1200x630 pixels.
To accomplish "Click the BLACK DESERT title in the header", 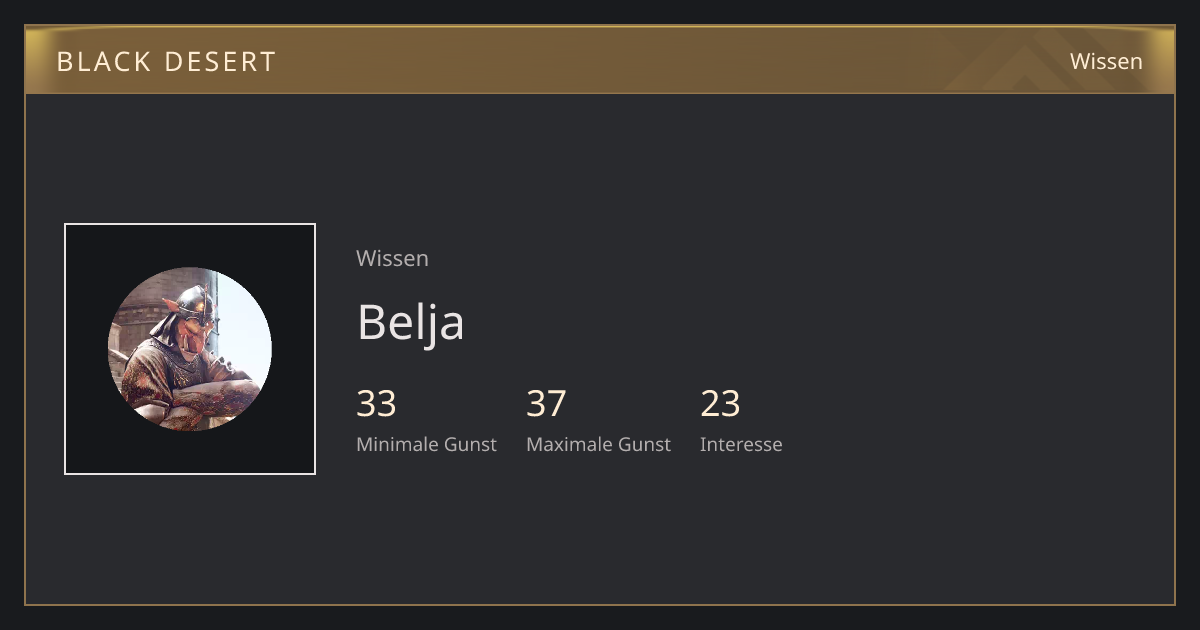I will click(166, 62).
